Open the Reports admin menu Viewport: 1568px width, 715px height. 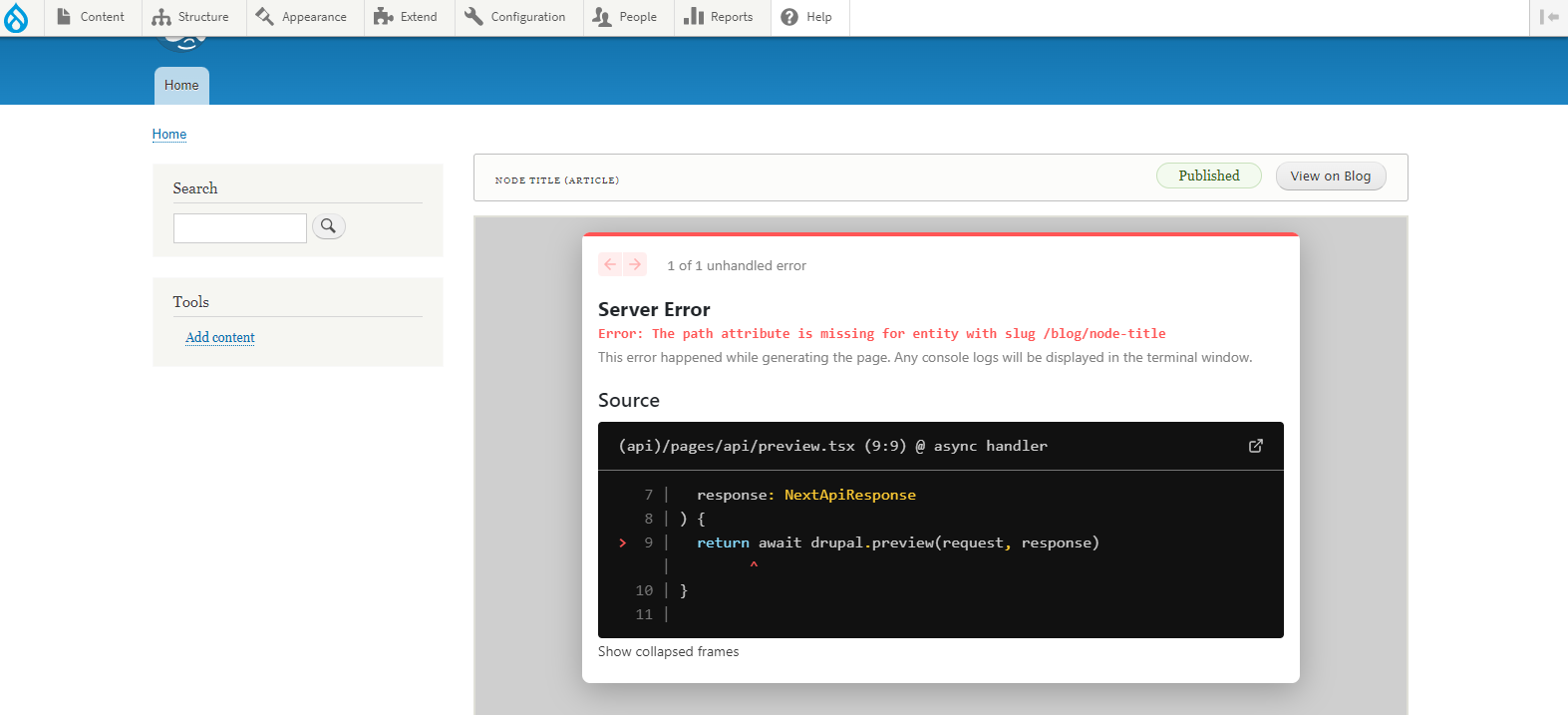point(719,17)
